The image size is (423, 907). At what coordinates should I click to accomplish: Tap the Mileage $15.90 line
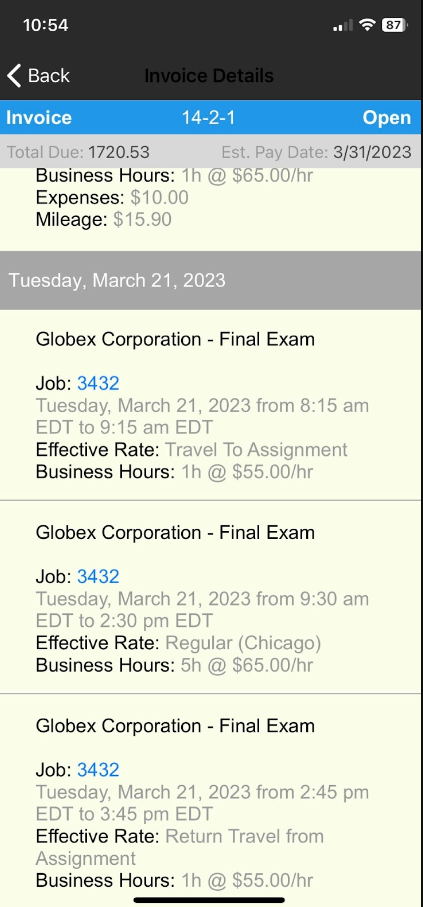[104, 220]
